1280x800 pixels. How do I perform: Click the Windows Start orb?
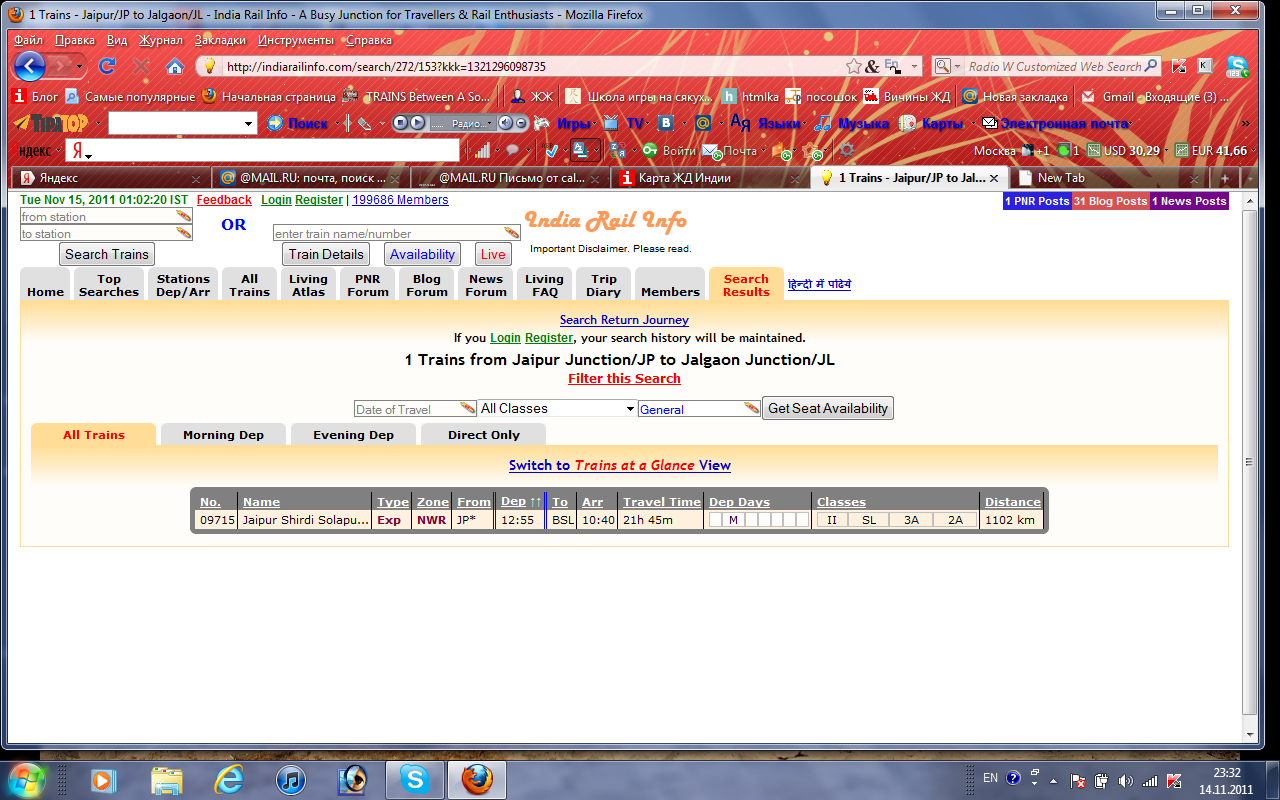27,778
